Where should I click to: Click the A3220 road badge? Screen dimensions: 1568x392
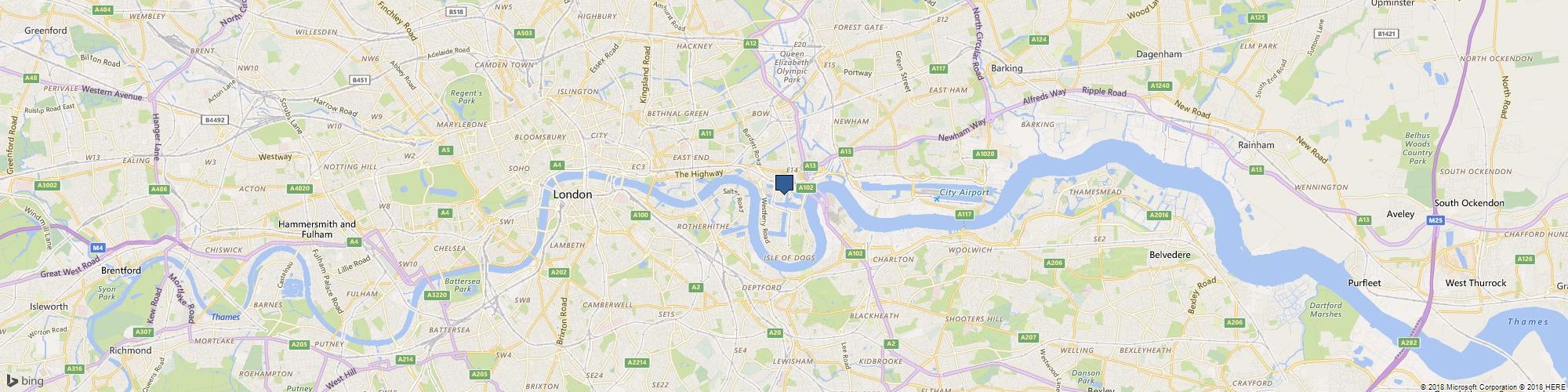[x=436, y=295]
